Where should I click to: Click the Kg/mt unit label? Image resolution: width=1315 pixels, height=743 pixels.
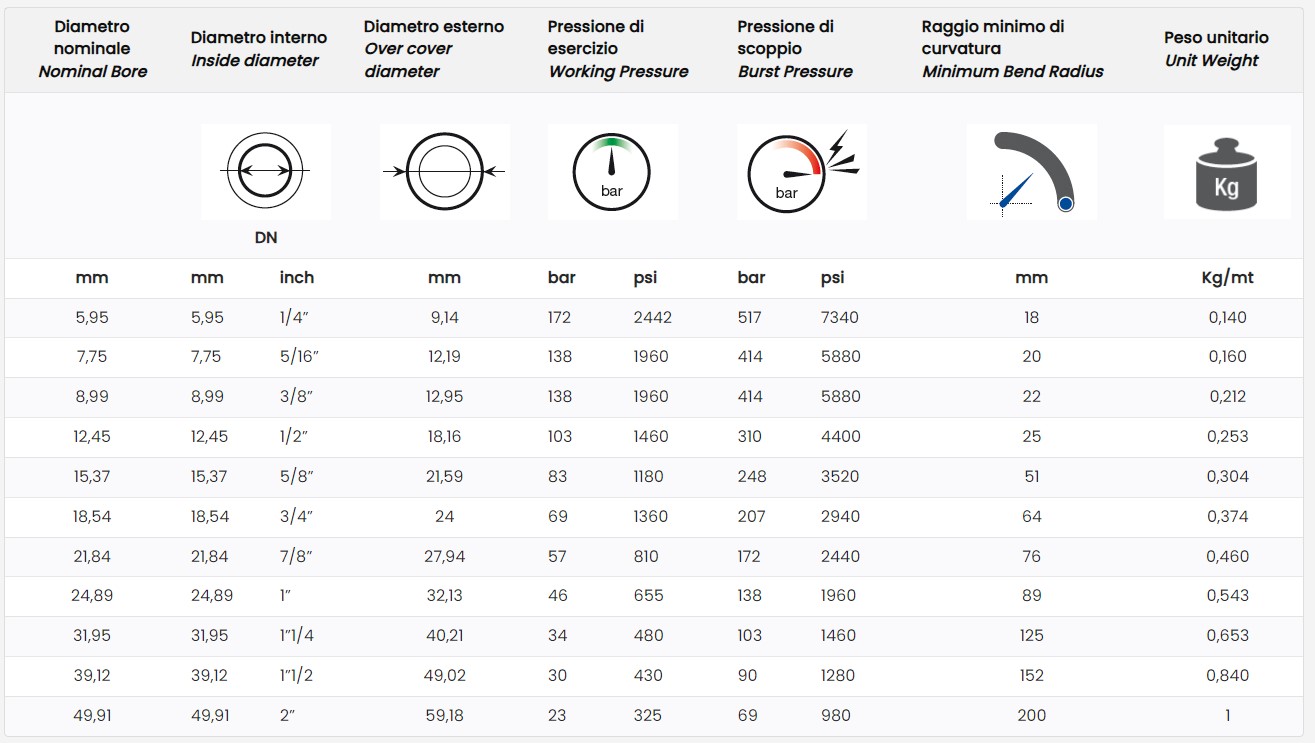click(x=1227, y=278)
